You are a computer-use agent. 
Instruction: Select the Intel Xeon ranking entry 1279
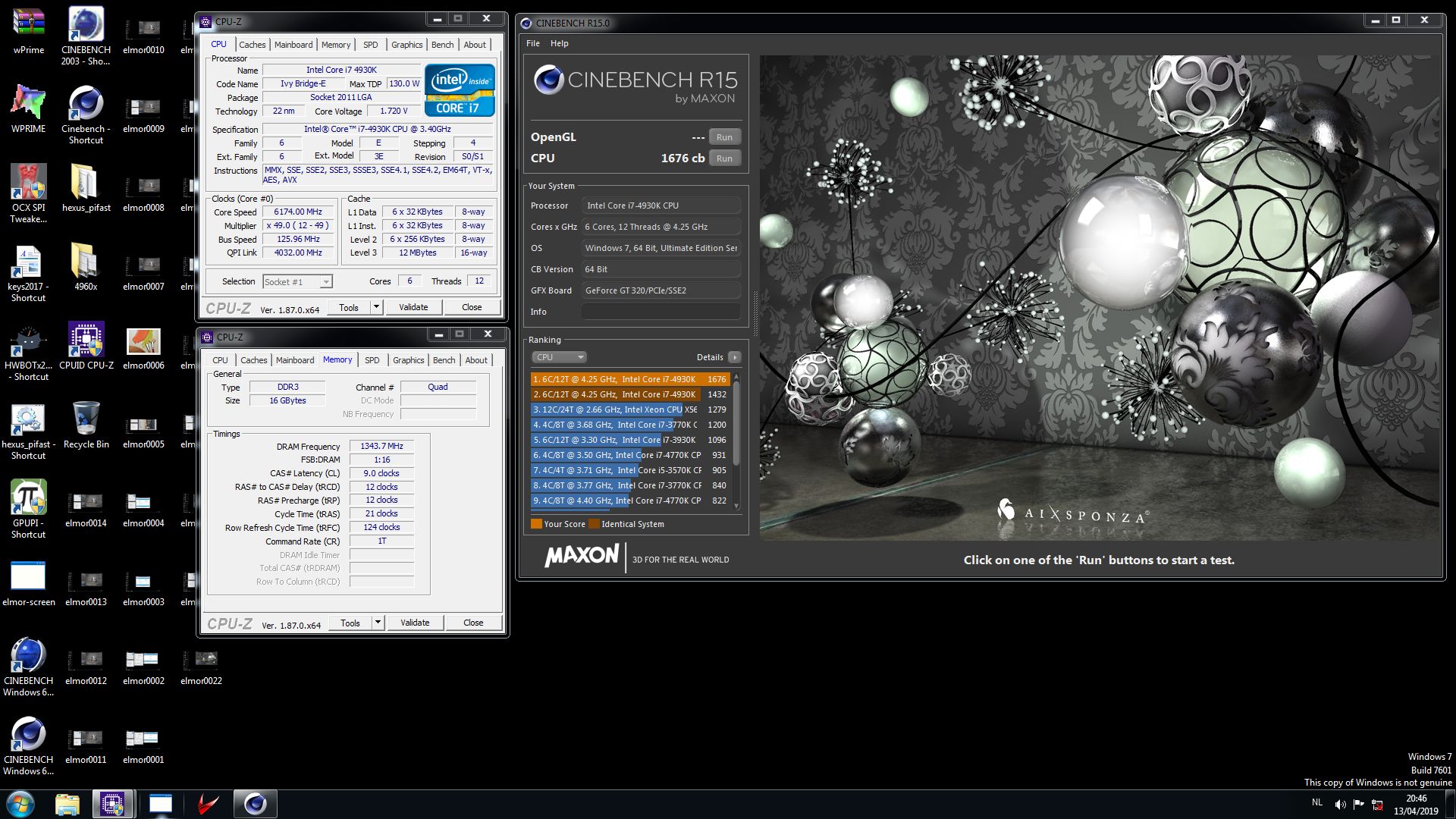tap(630, 409)
